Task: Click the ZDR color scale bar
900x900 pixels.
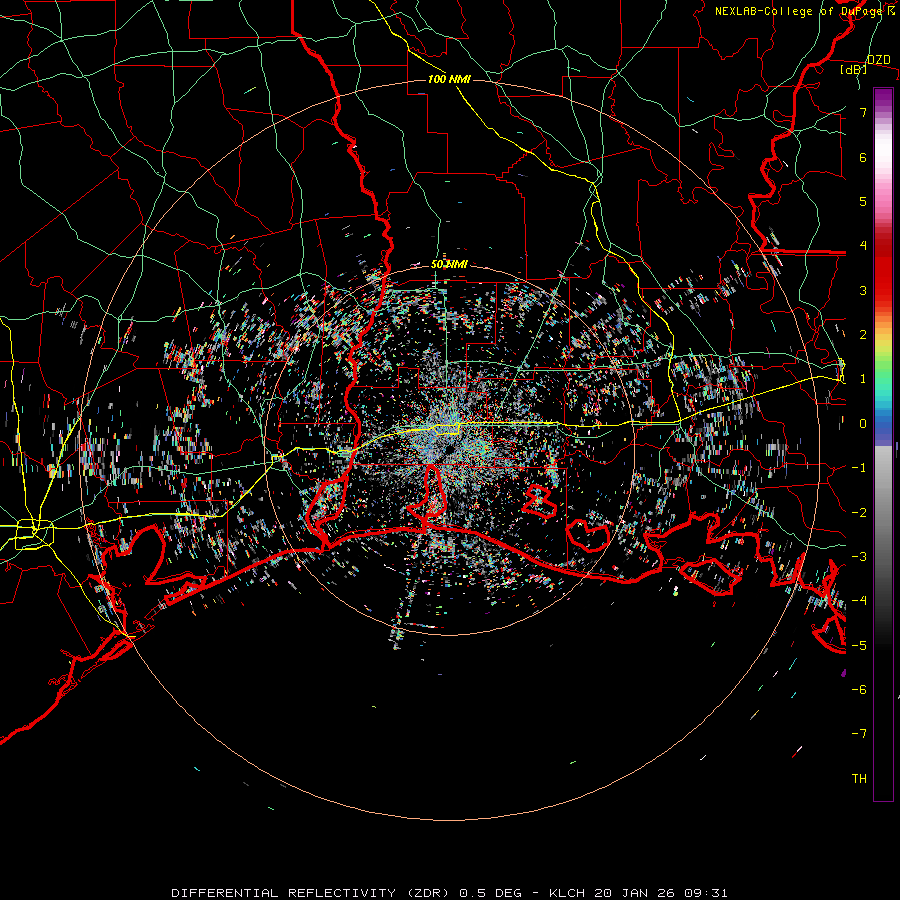Action: [883, 444]
